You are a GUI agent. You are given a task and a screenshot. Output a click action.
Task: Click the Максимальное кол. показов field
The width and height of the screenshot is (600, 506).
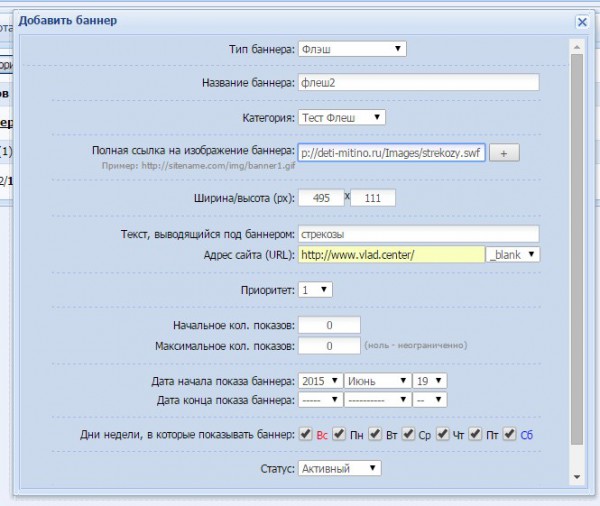coord(329,346)
